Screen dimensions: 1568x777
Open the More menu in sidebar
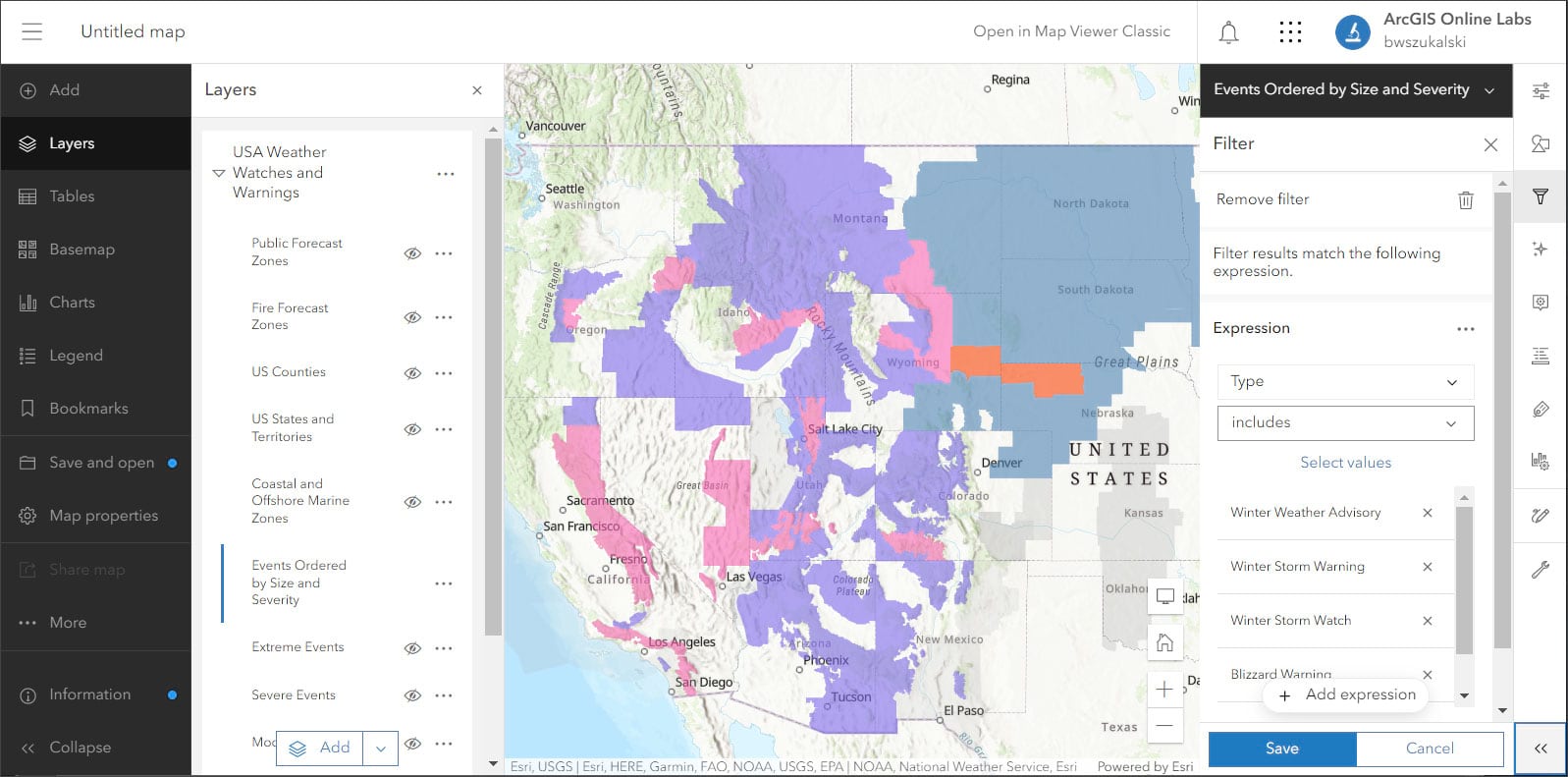(95, 623)
